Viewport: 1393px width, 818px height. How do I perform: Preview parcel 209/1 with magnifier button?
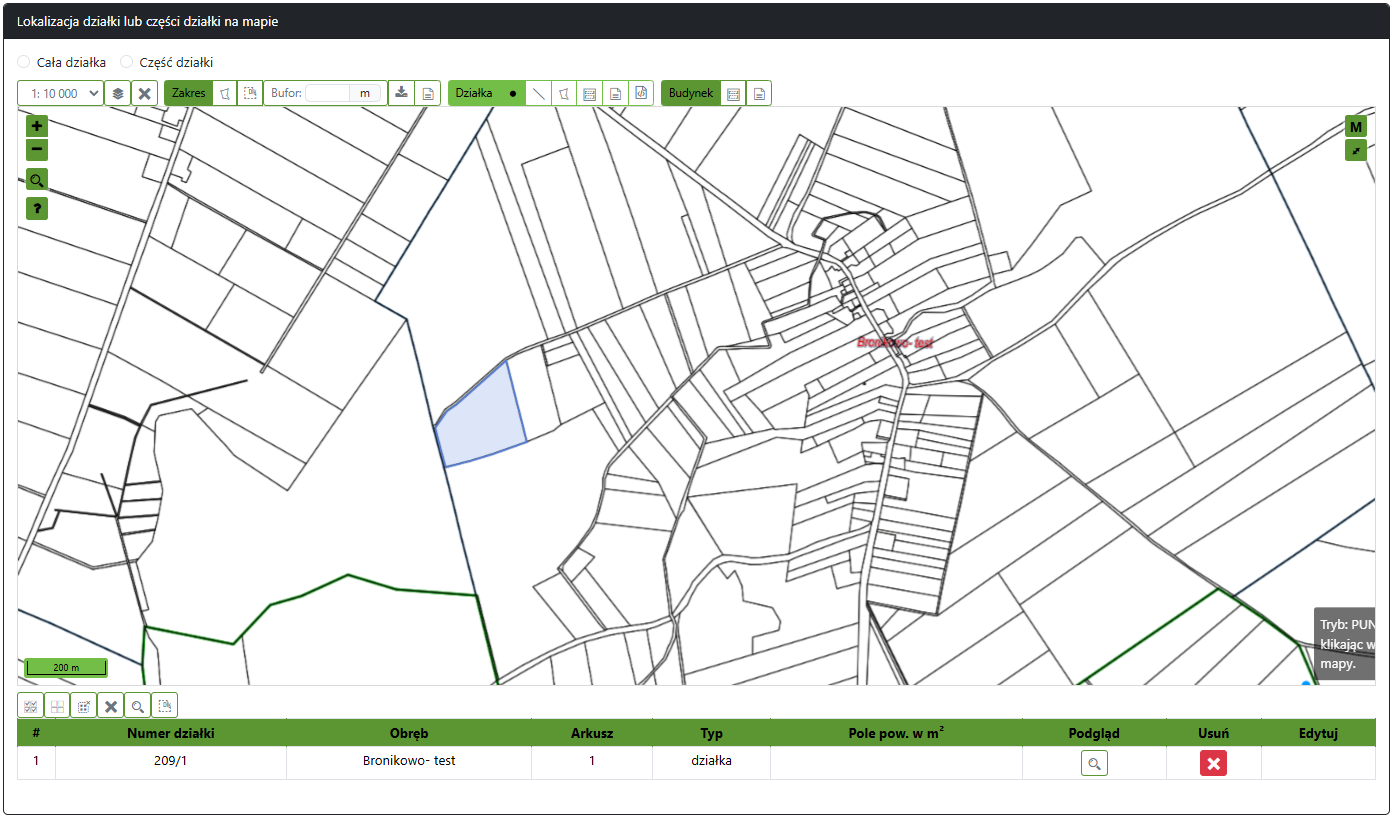point(1094,764)
